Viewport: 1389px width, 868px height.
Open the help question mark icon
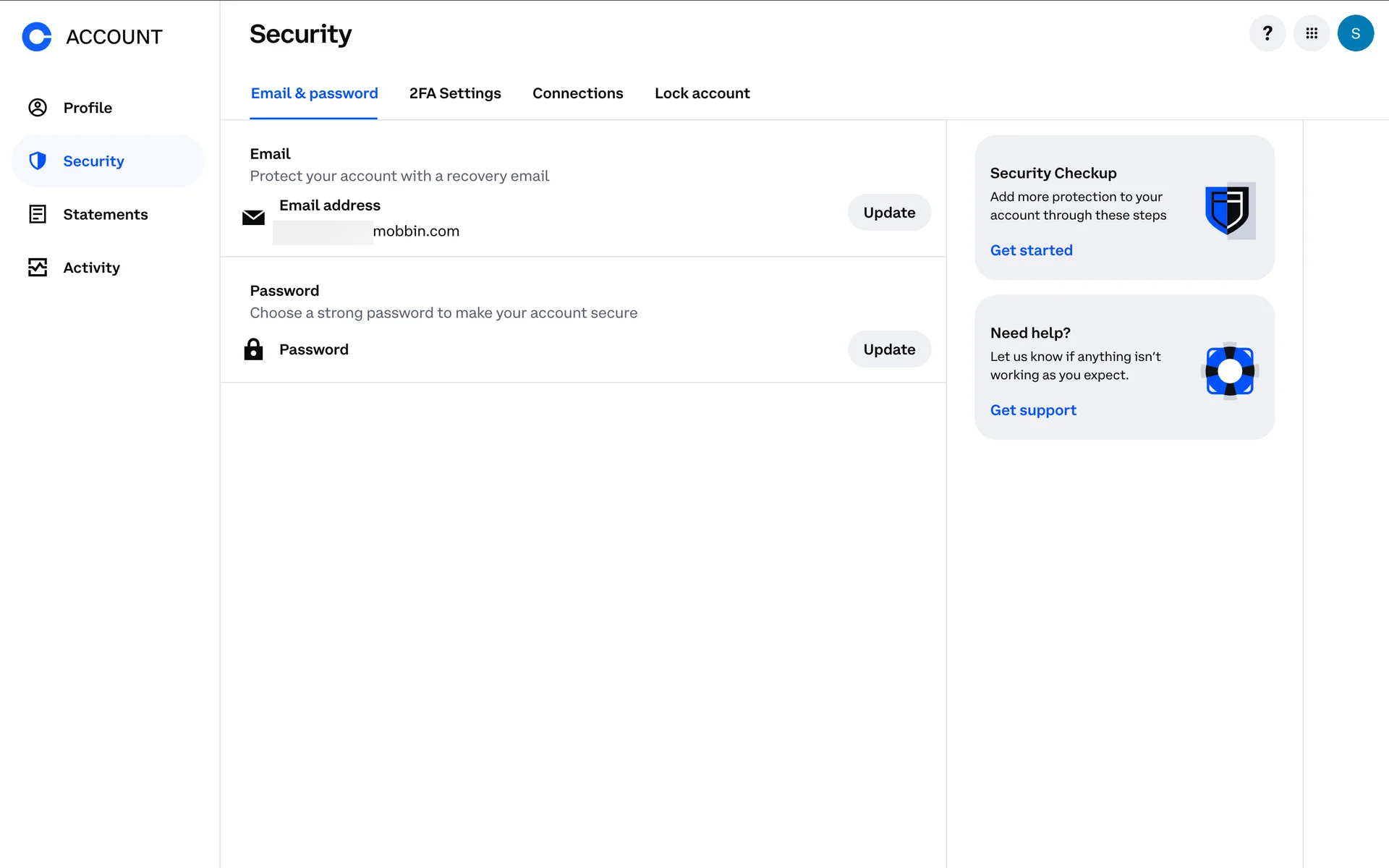click(1267, 33)
